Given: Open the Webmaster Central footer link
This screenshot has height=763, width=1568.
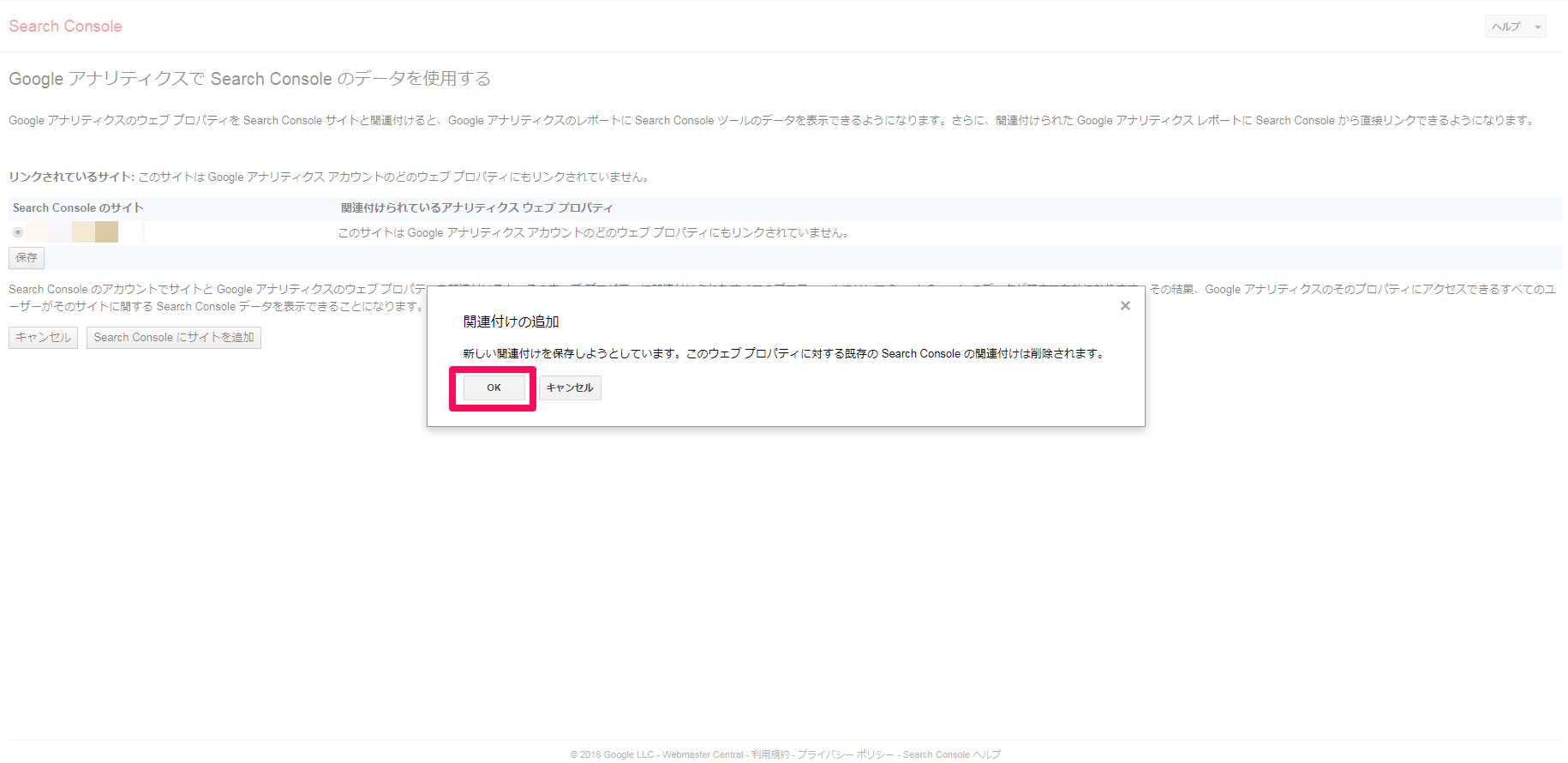Looking at the screenshot, I should [703, 754].
